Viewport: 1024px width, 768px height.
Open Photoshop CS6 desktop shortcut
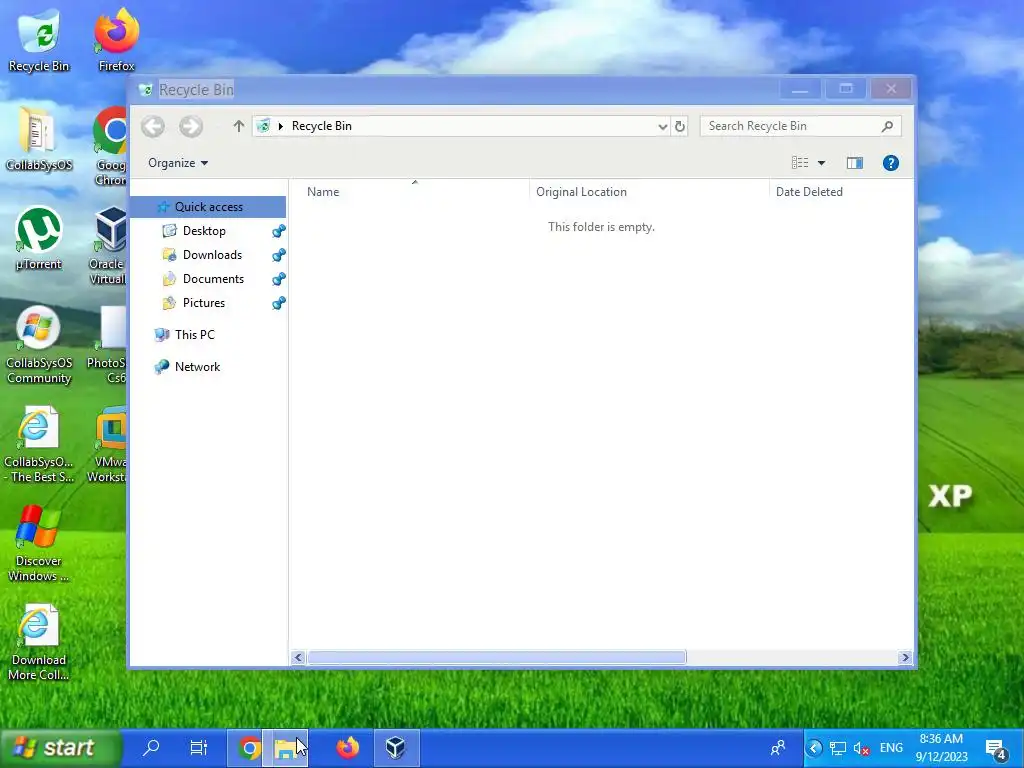107,345
